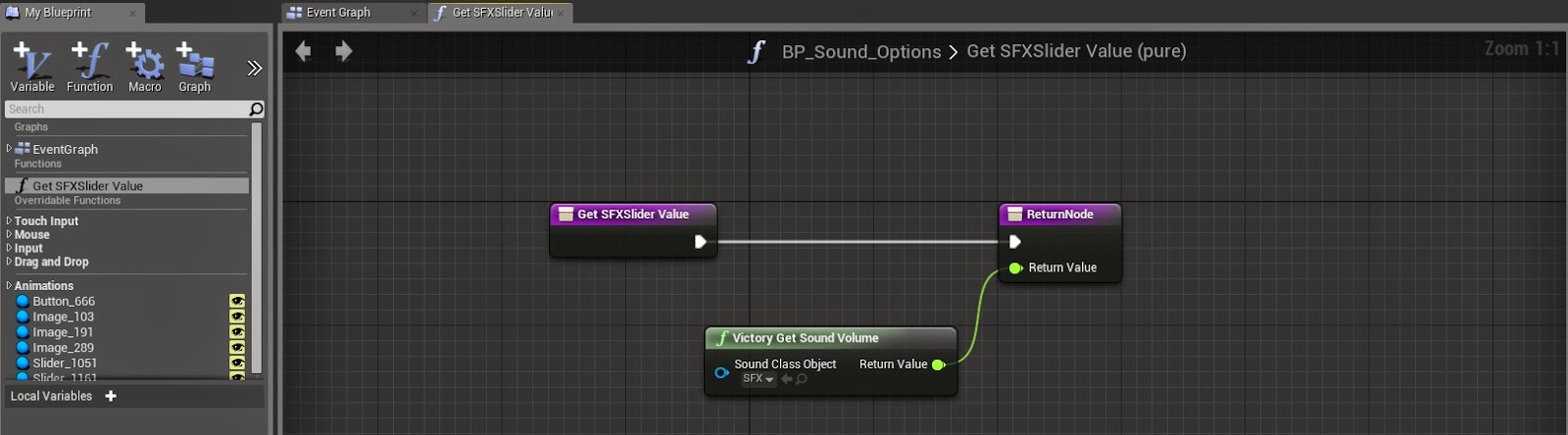The width and height of the screenshot is (1568, 435).
Task: Click the search magnifier in My Blueprint
Action: pos(256,109)
